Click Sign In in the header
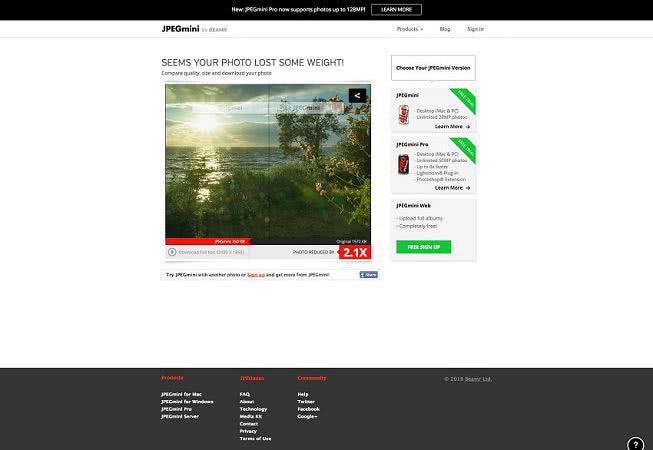The height and width of the screenshot is (450, 653). pos(475,29)
